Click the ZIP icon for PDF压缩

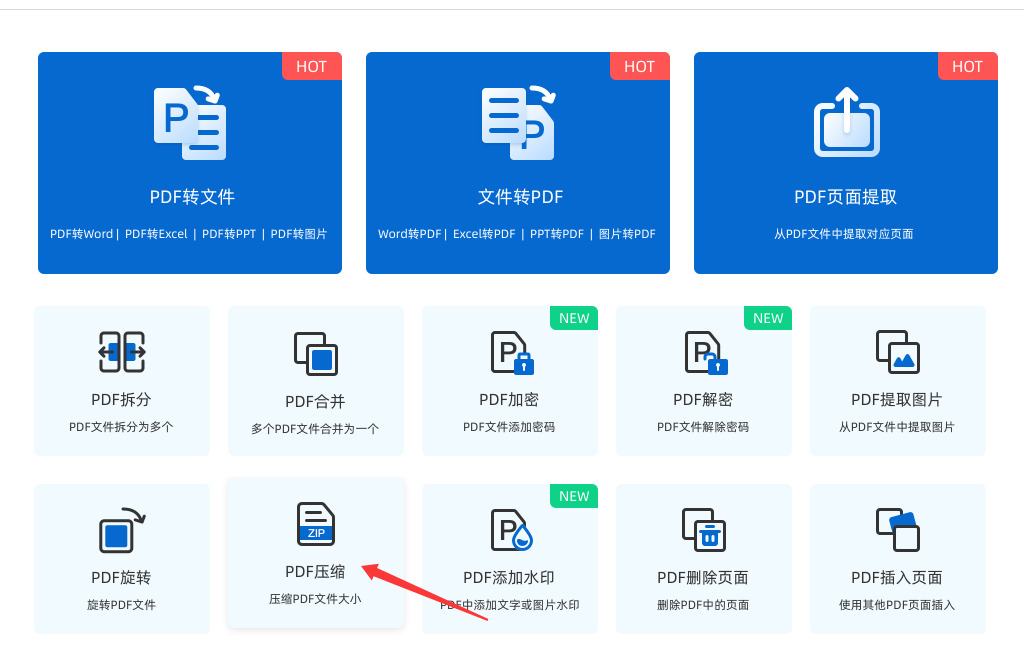(316, 524)
